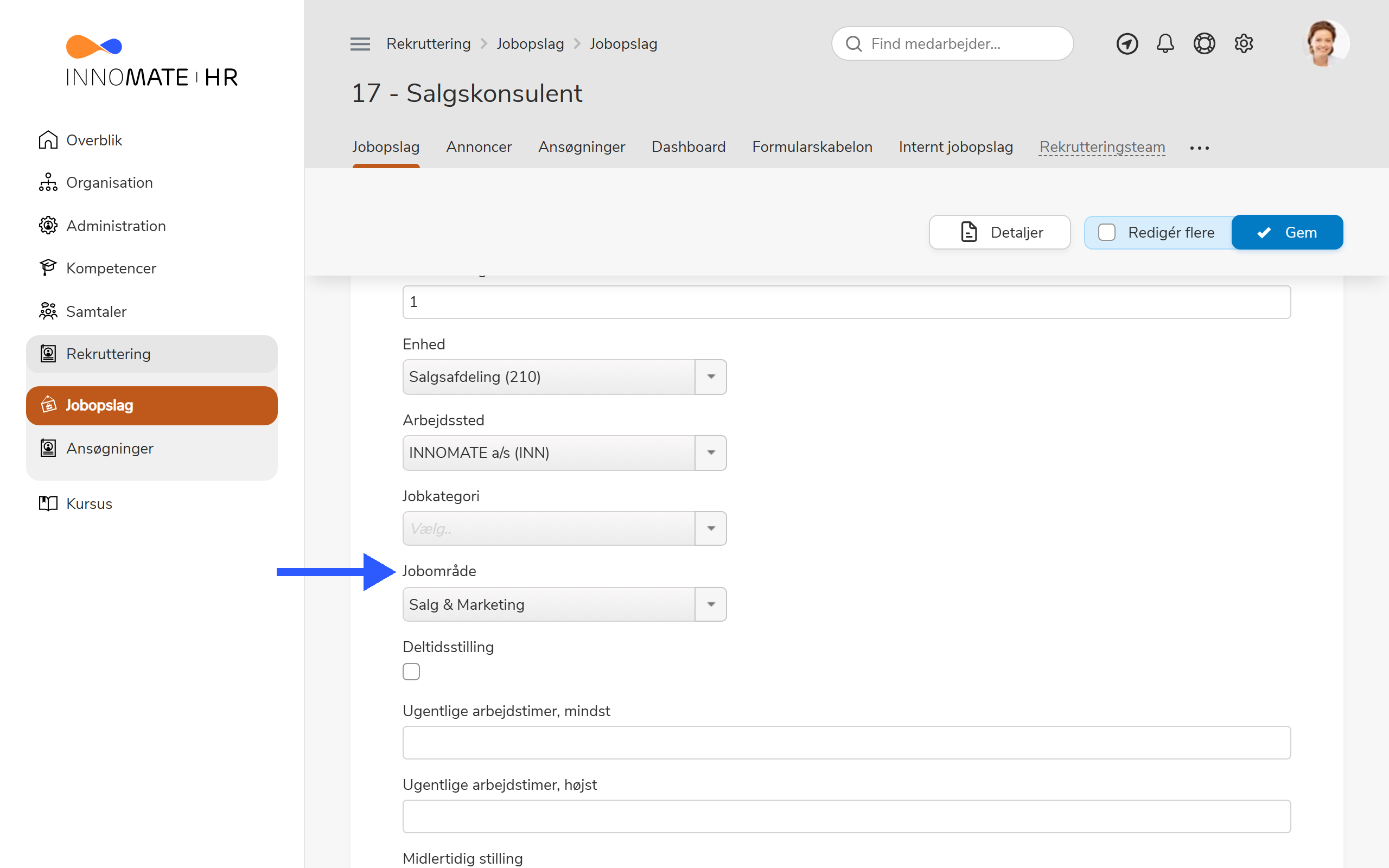Expand the Arbejdssted dropdown arrow
This screenshot has width=1389, height=868.
(x=711, y=452)
